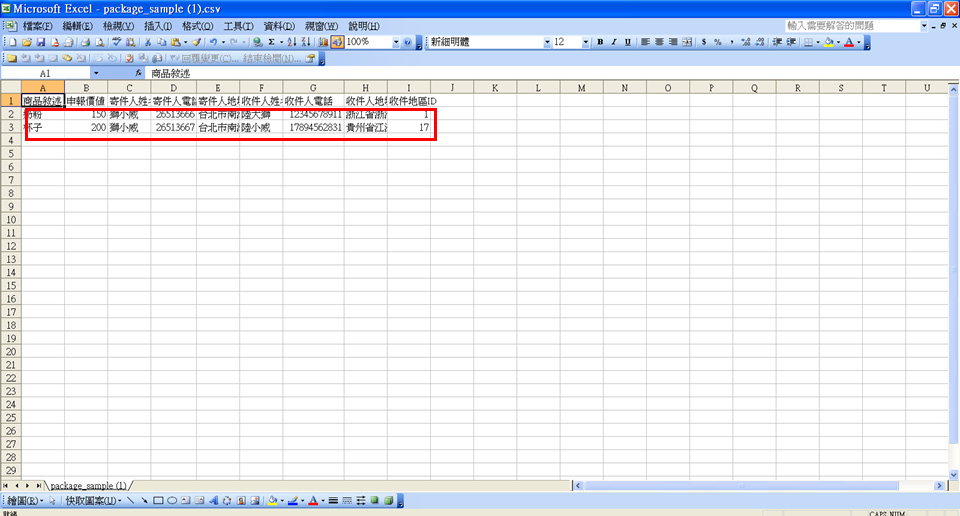Click the Undo arrow icon

(x=213, y=43)
